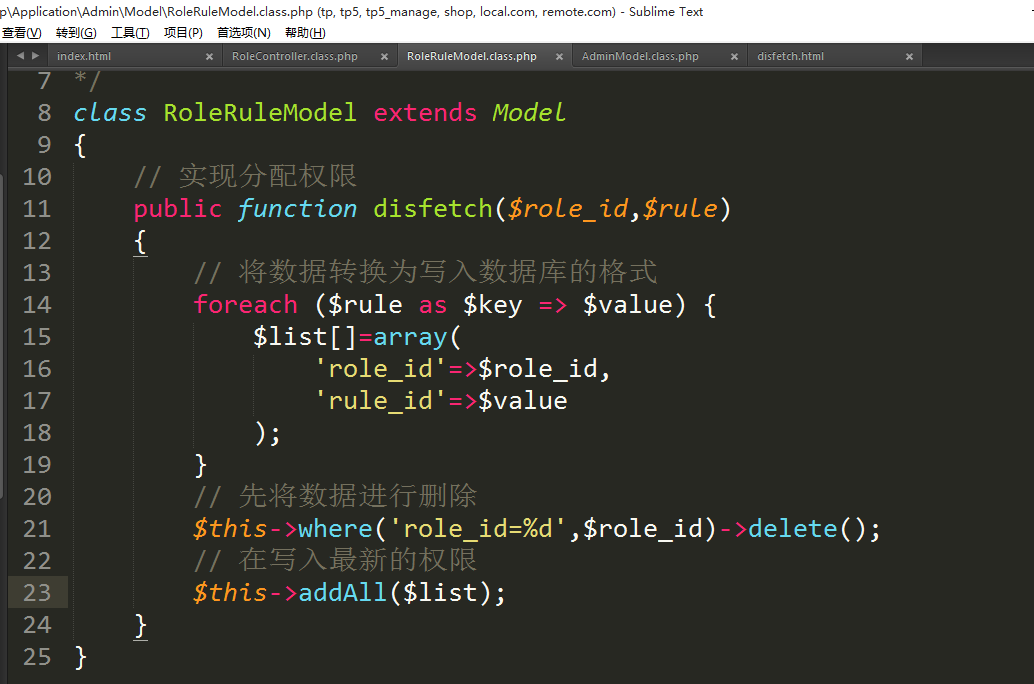Place cursor on the addAll call
Image resolution: width=1034 pixels, height=684 pixels.
(342, 593)
